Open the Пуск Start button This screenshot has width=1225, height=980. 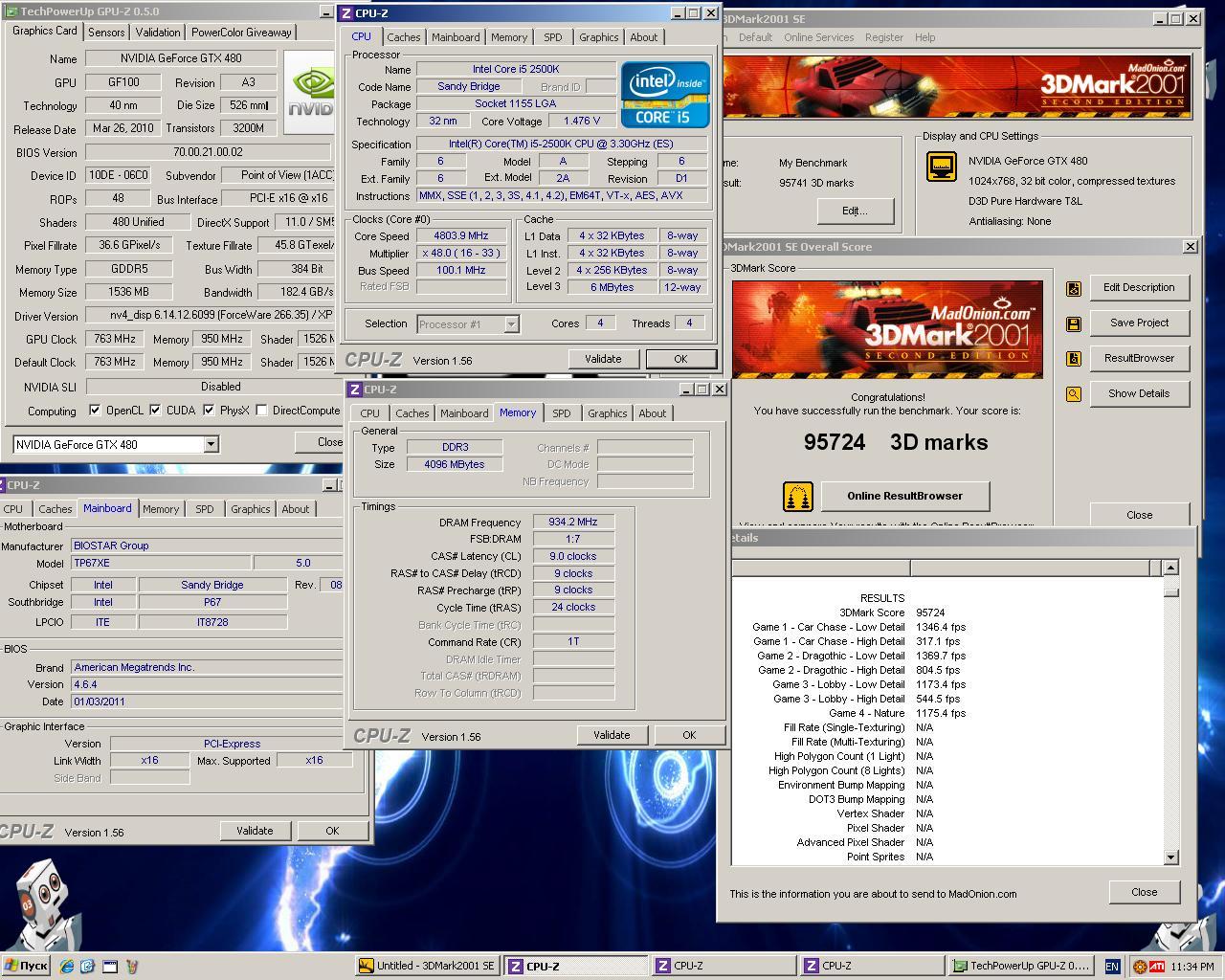click(x=26, y=967)
